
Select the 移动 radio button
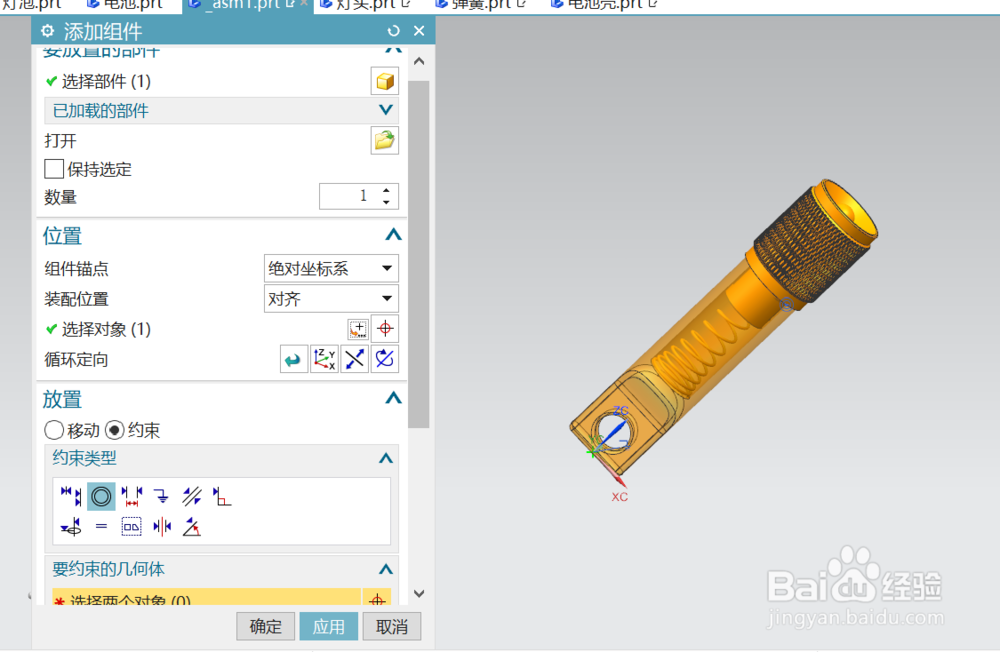pyautogui.click(x=54, y=430)
